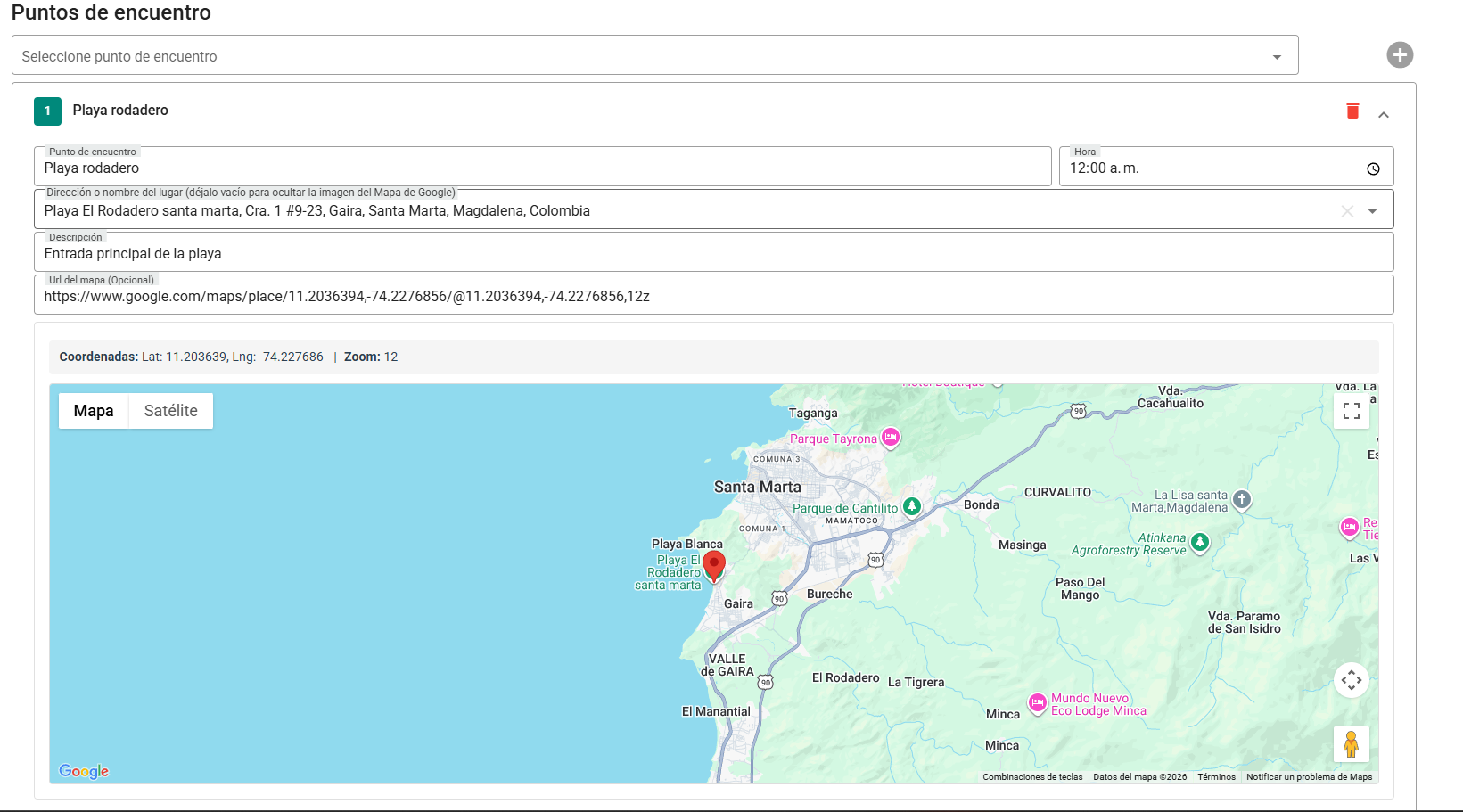The width and height of the screenshot is (1463, 812).
Task: Select the Mapa view tab
Action: pyautogui.click(x=94, y=411)
